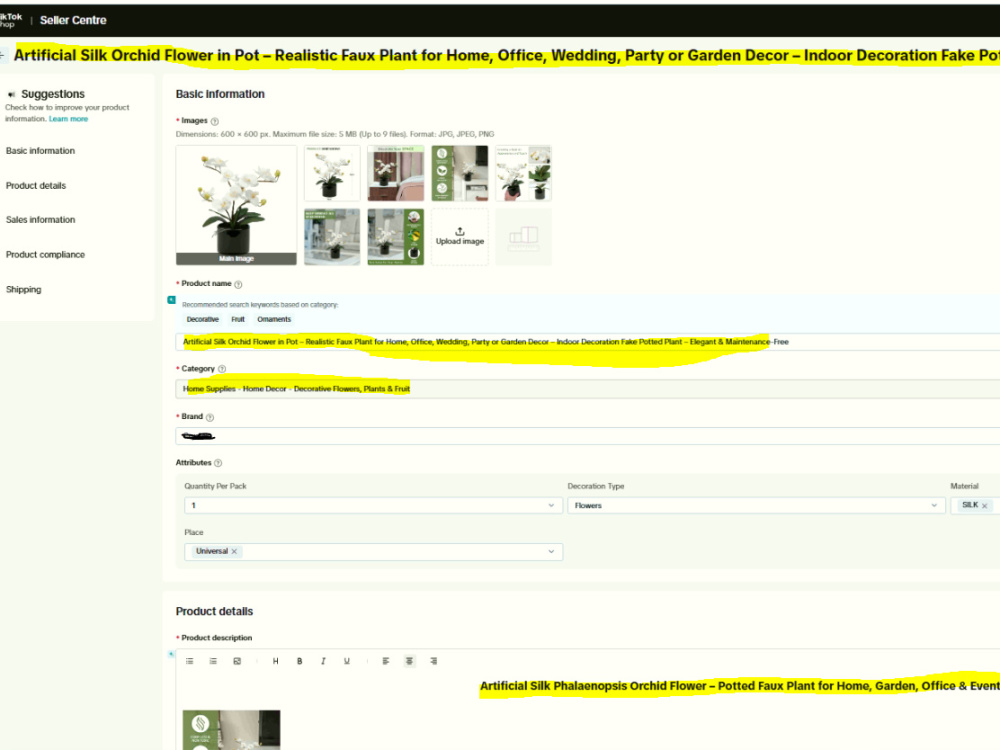Viewport: 1000px width, 750px height.
Task: Open the Quantity Per Pack dropdown
Action: (x=373, y=506)
